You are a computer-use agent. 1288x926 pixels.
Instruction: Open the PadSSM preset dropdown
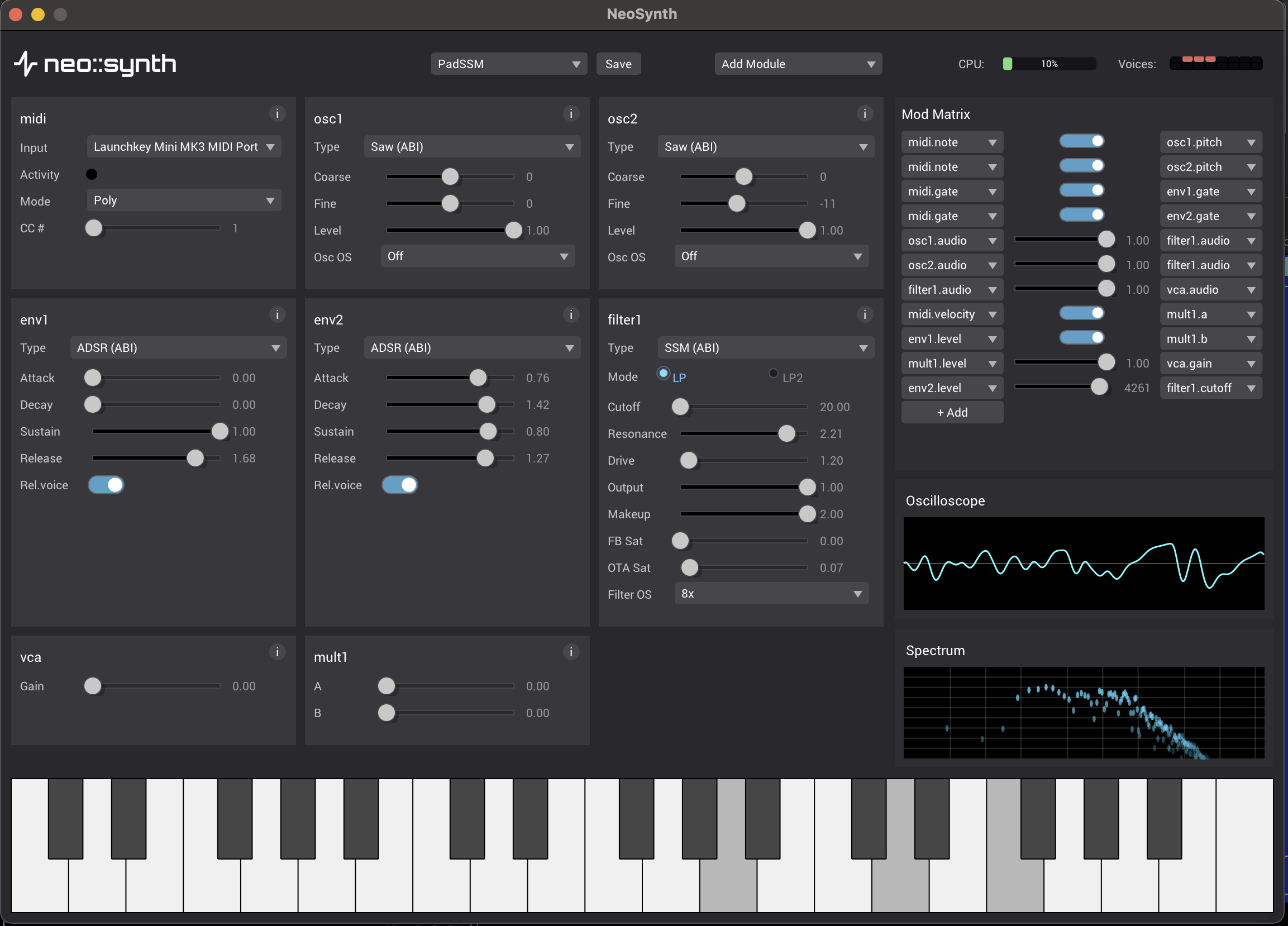click(x=508, y=64)
